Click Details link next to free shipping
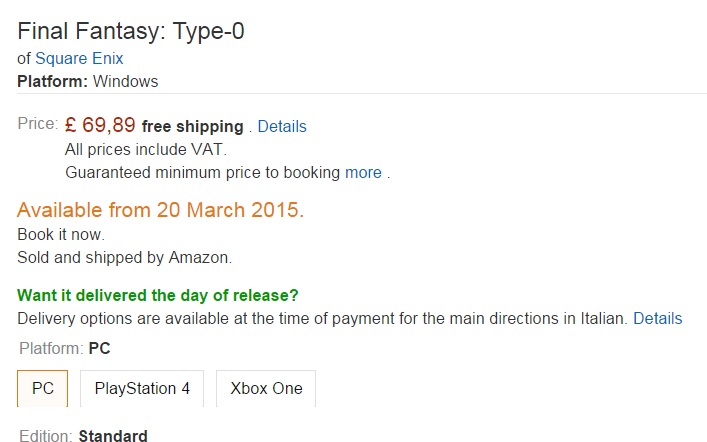707x442 pixels. (282, 127)
